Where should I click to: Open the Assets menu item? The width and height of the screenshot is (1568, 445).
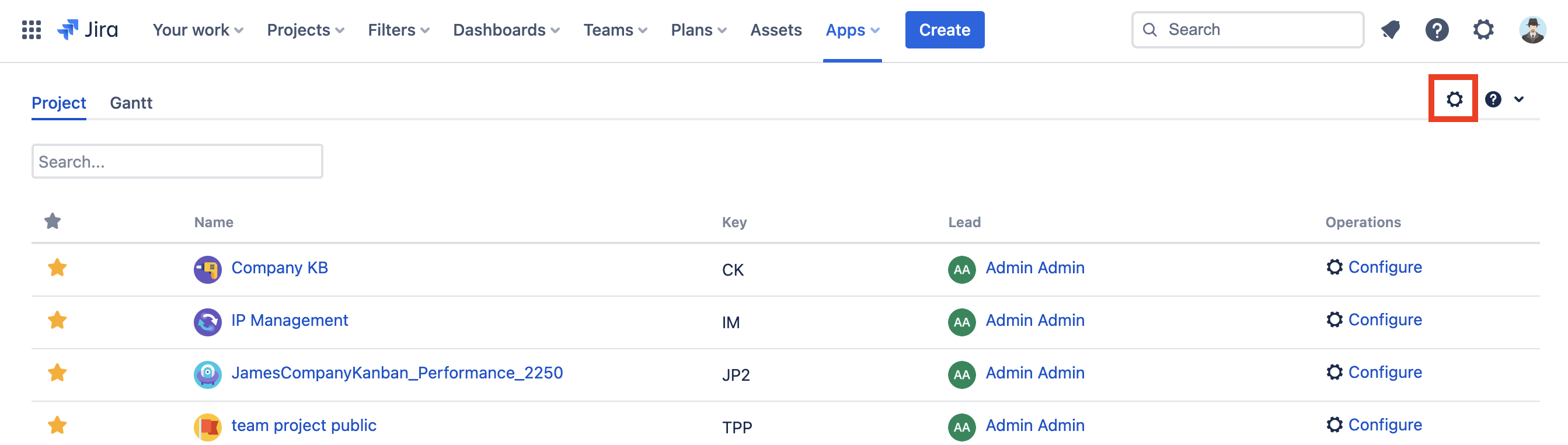click(x=775, y=30)
